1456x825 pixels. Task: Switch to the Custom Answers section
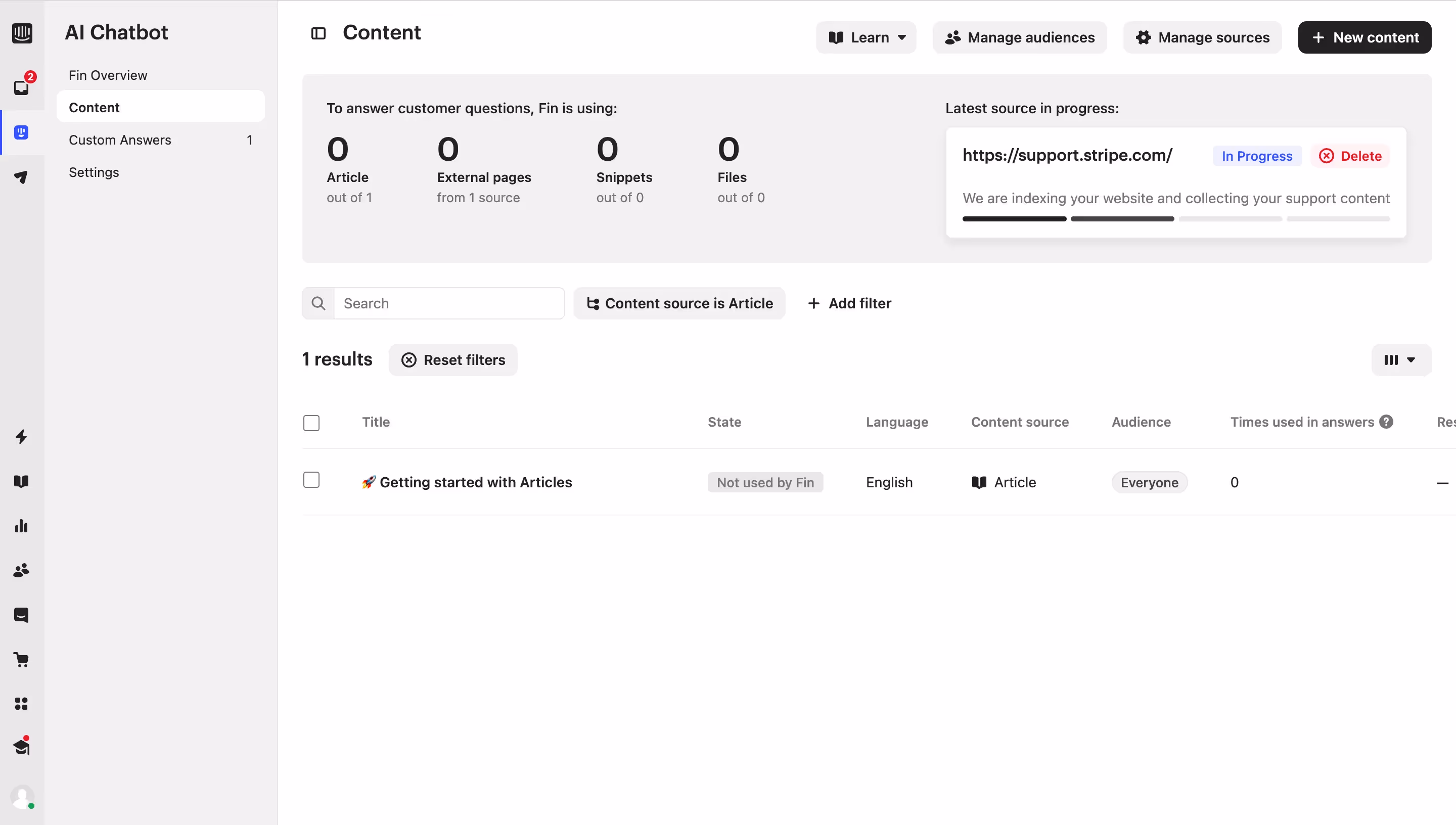pos(119,140)
